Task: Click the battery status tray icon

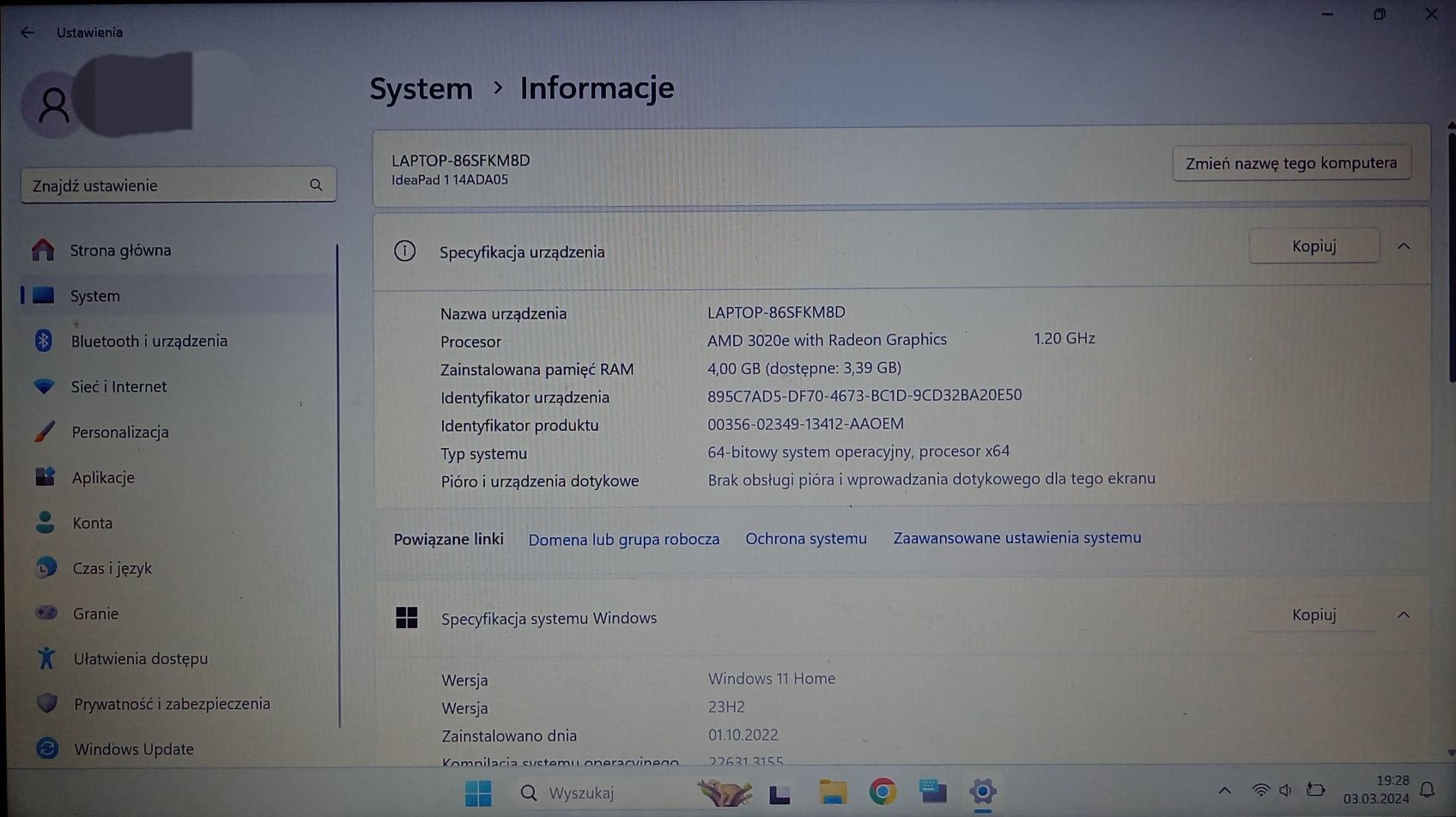Action: (1315, 790)
